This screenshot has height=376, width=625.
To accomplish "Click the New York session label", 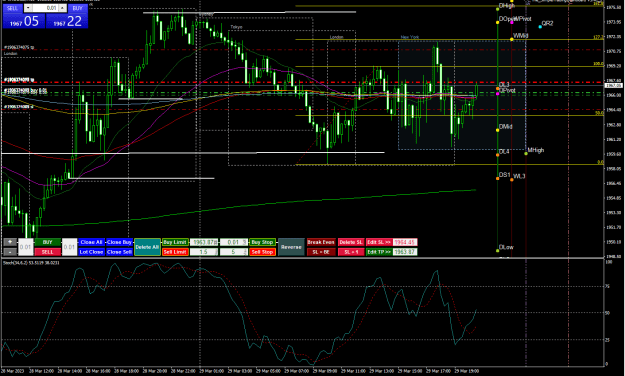I will pyautogui.click(x=410, y=37).
